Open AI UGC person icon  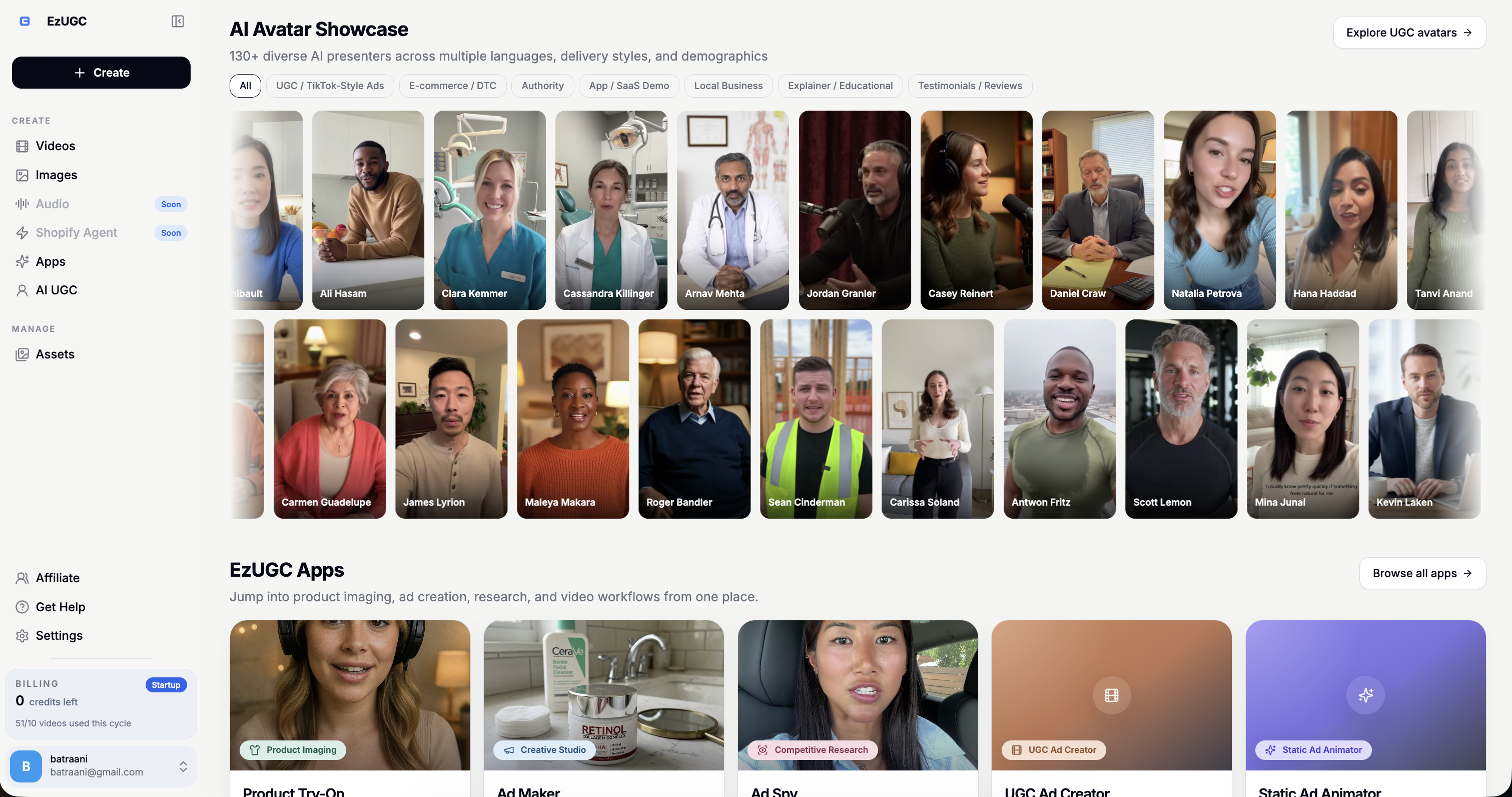(x=23, y=290)
